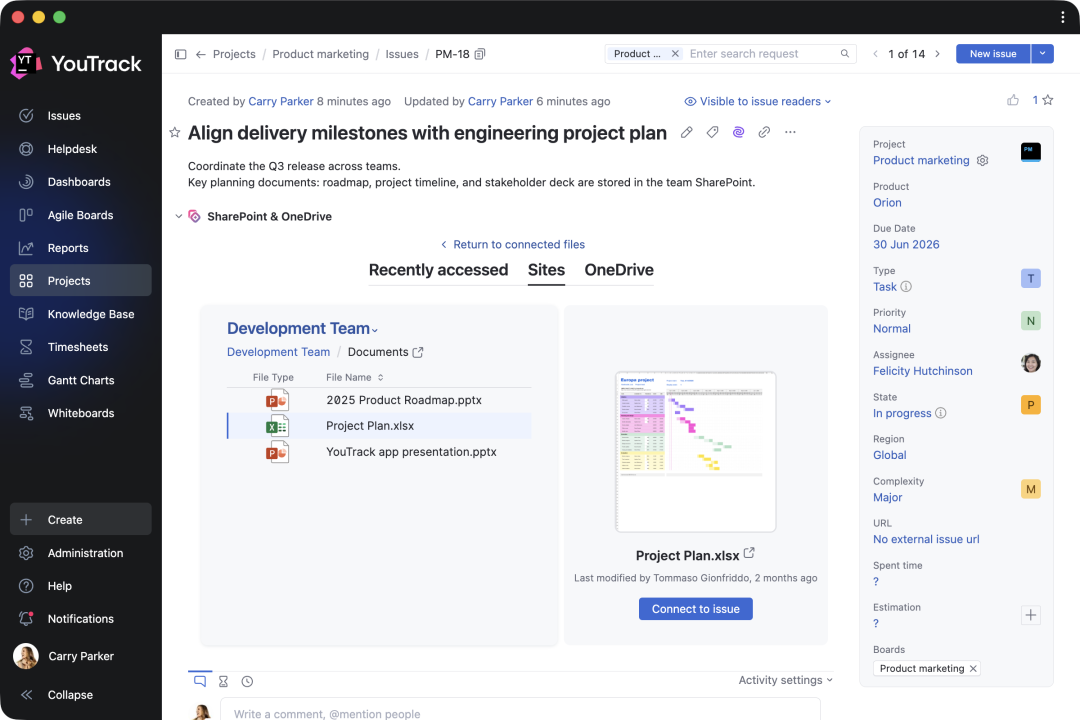The image size is (1080, 720).
Task: Open the Activity settings dropdown
Action: (786, 680)
